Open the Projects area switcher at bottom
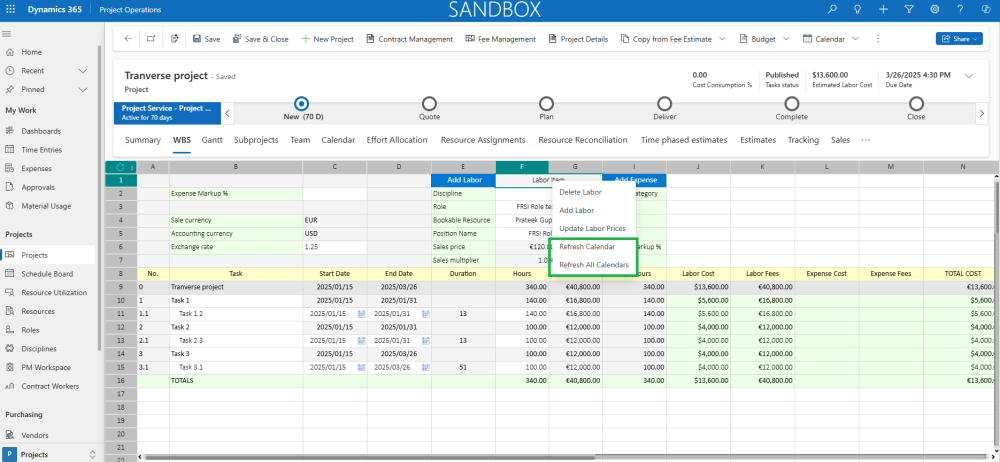The image size is (1000, 462). tap(51, 454)
